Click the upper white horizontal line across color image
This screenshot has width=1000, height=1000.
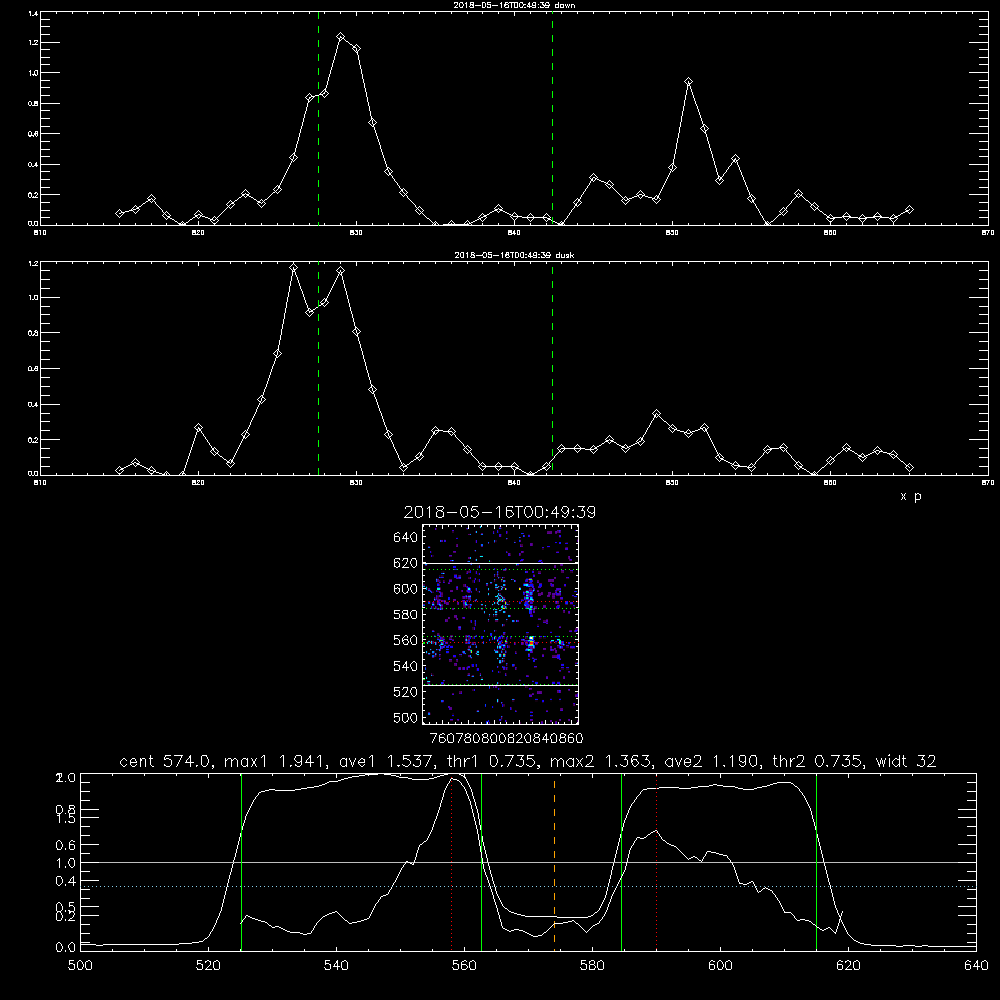501,563
